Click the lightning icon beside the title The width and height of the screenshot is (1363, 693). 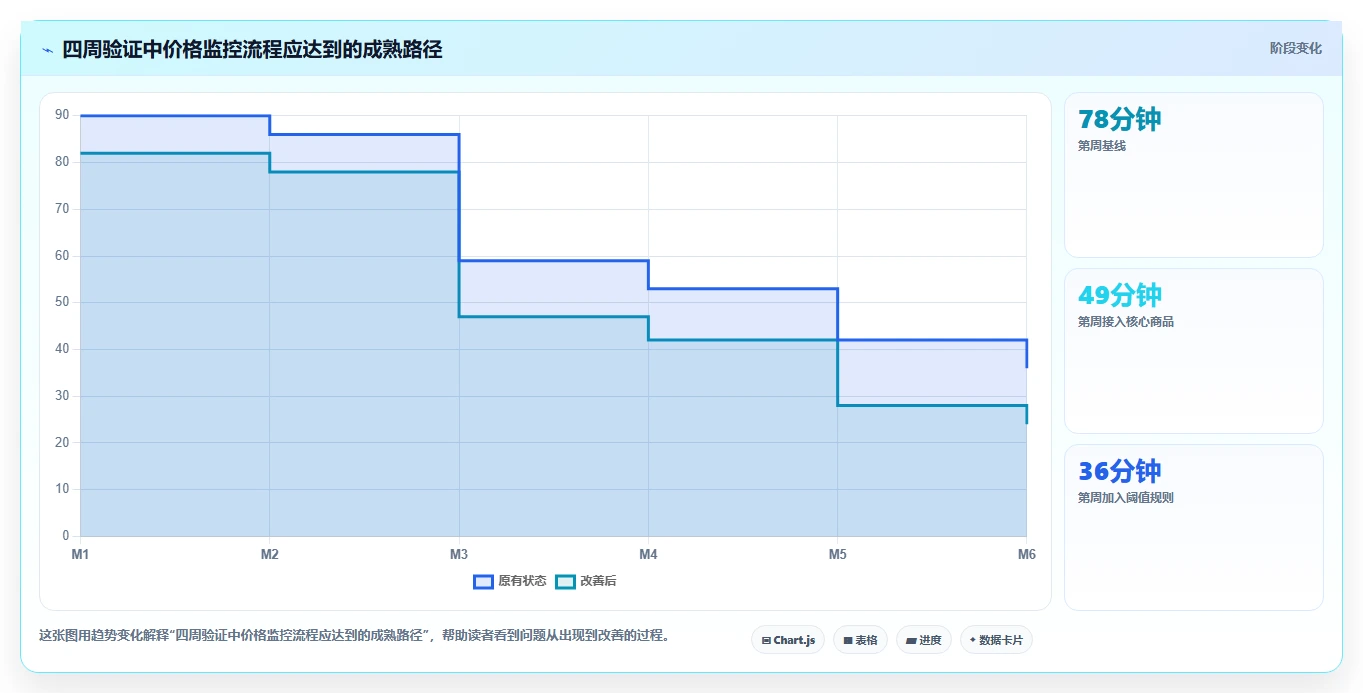(47, 50)
